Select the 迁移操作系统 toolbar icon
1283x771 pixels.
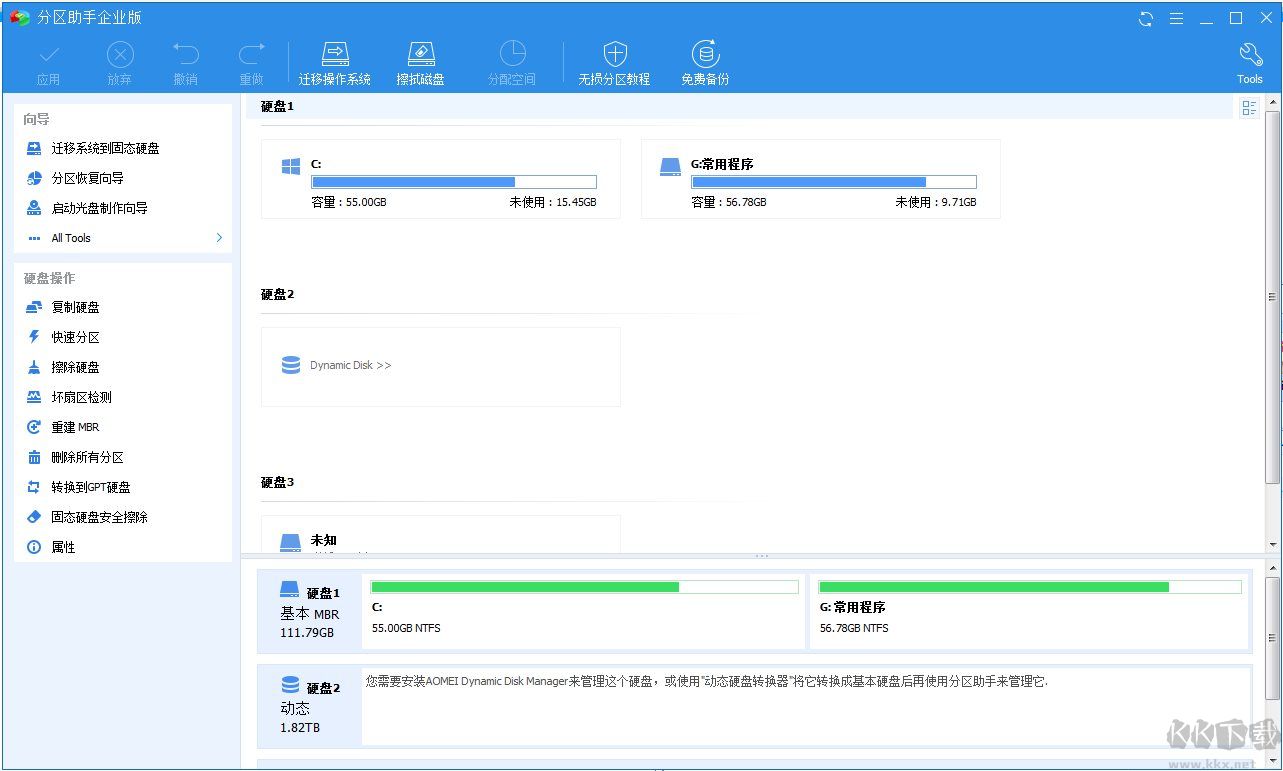coord(334,60)
